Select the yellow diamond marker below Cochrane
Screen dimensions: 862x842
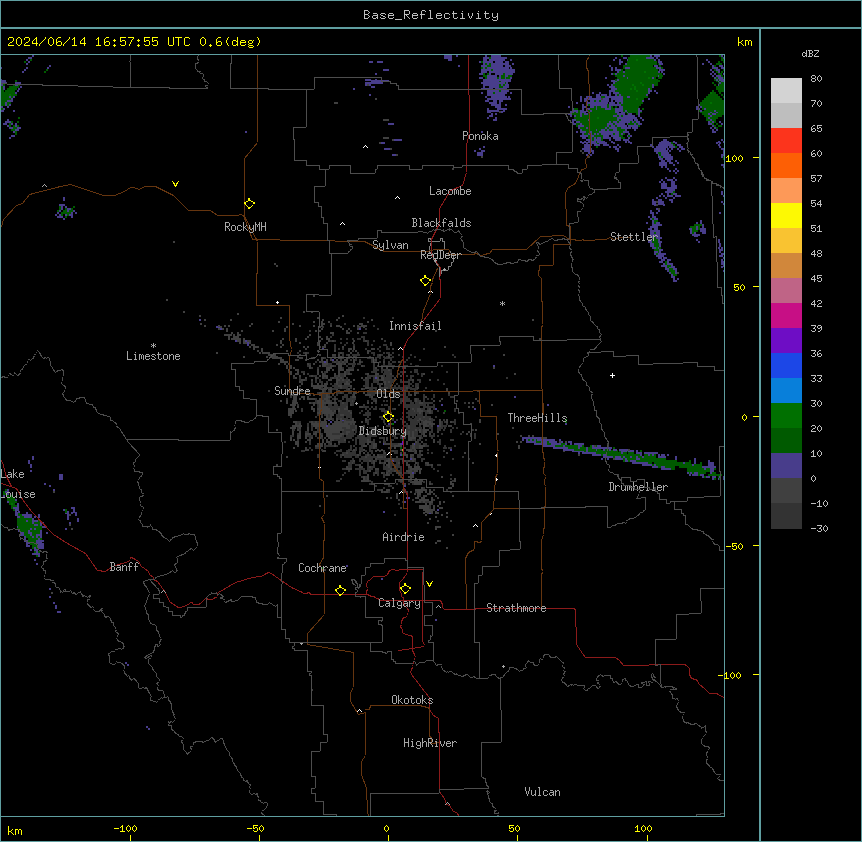(340, 590)
